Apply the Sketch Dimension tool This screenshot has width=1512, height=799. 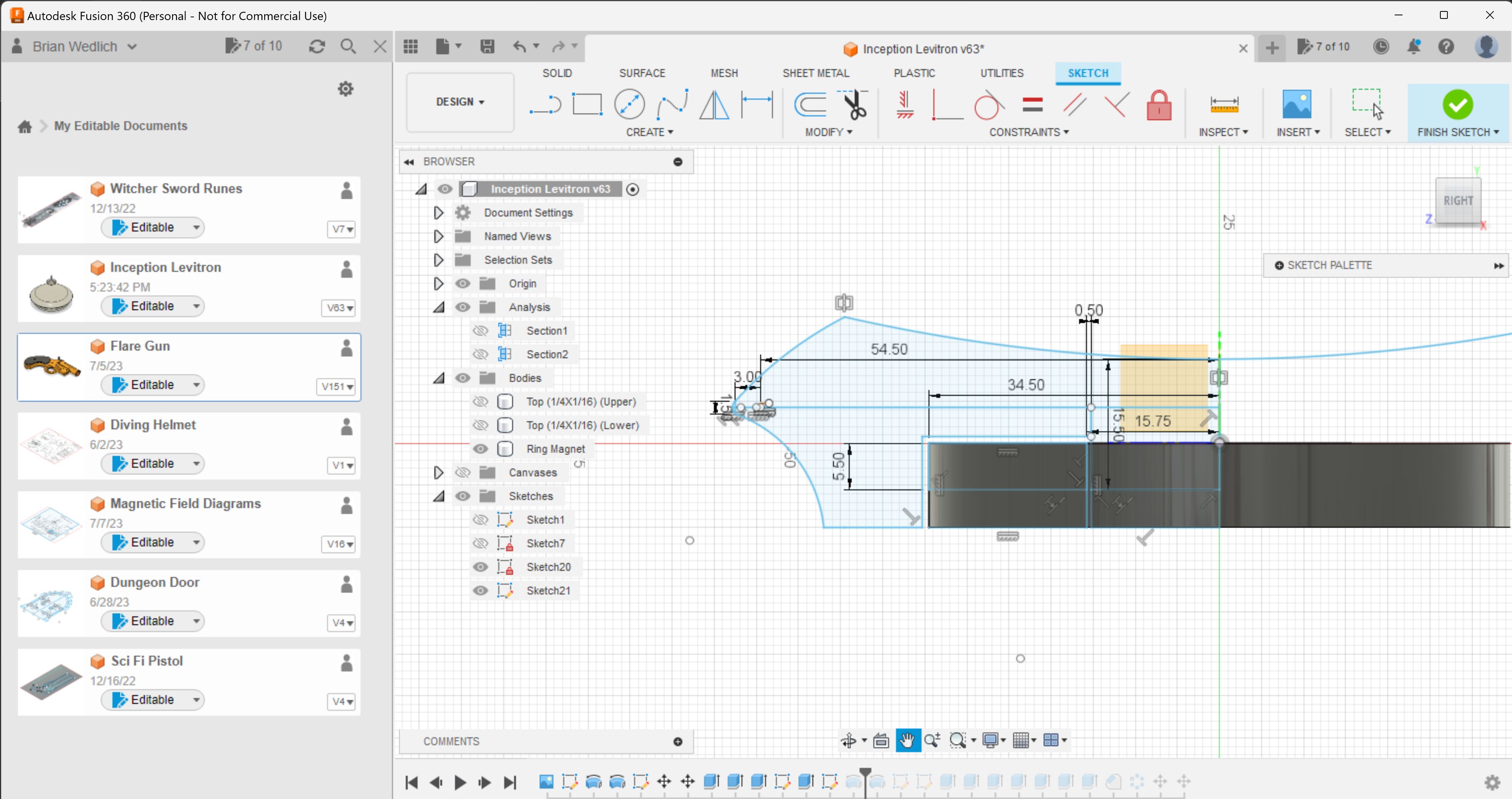[757, 104]
